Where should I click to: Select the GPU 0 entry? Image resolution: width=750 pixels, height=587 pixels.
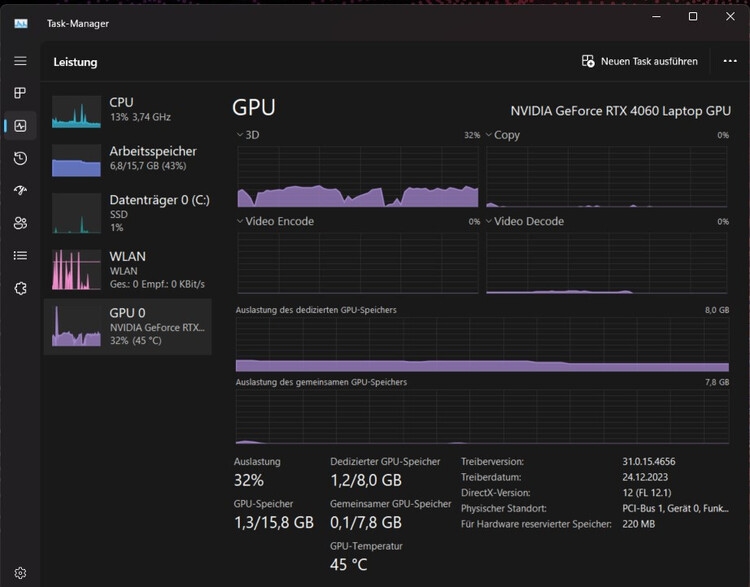click(128, 327)
